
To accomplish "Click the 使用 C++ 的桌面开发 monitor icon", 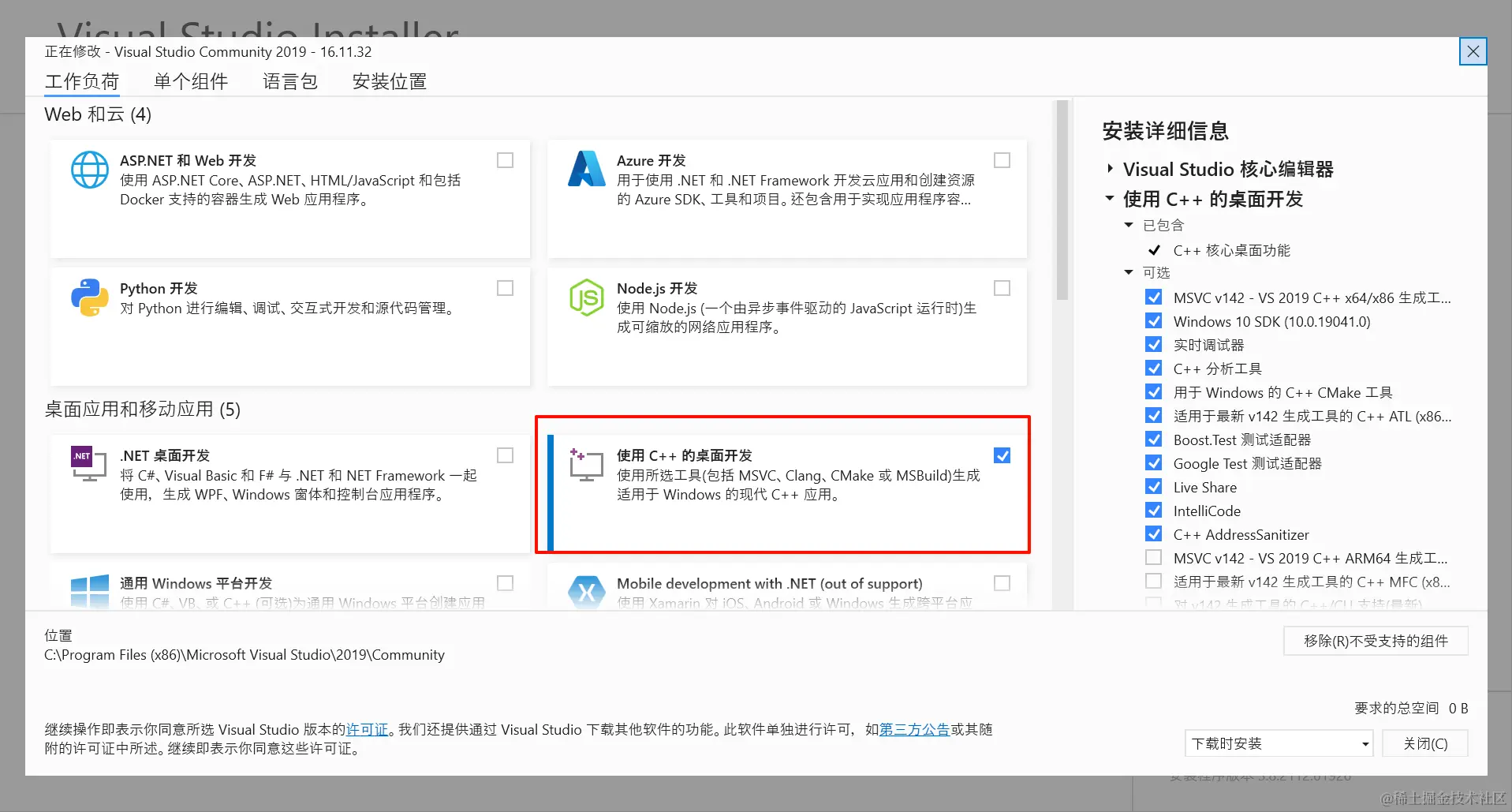I will pyautogui.click(x=584, y=465).
